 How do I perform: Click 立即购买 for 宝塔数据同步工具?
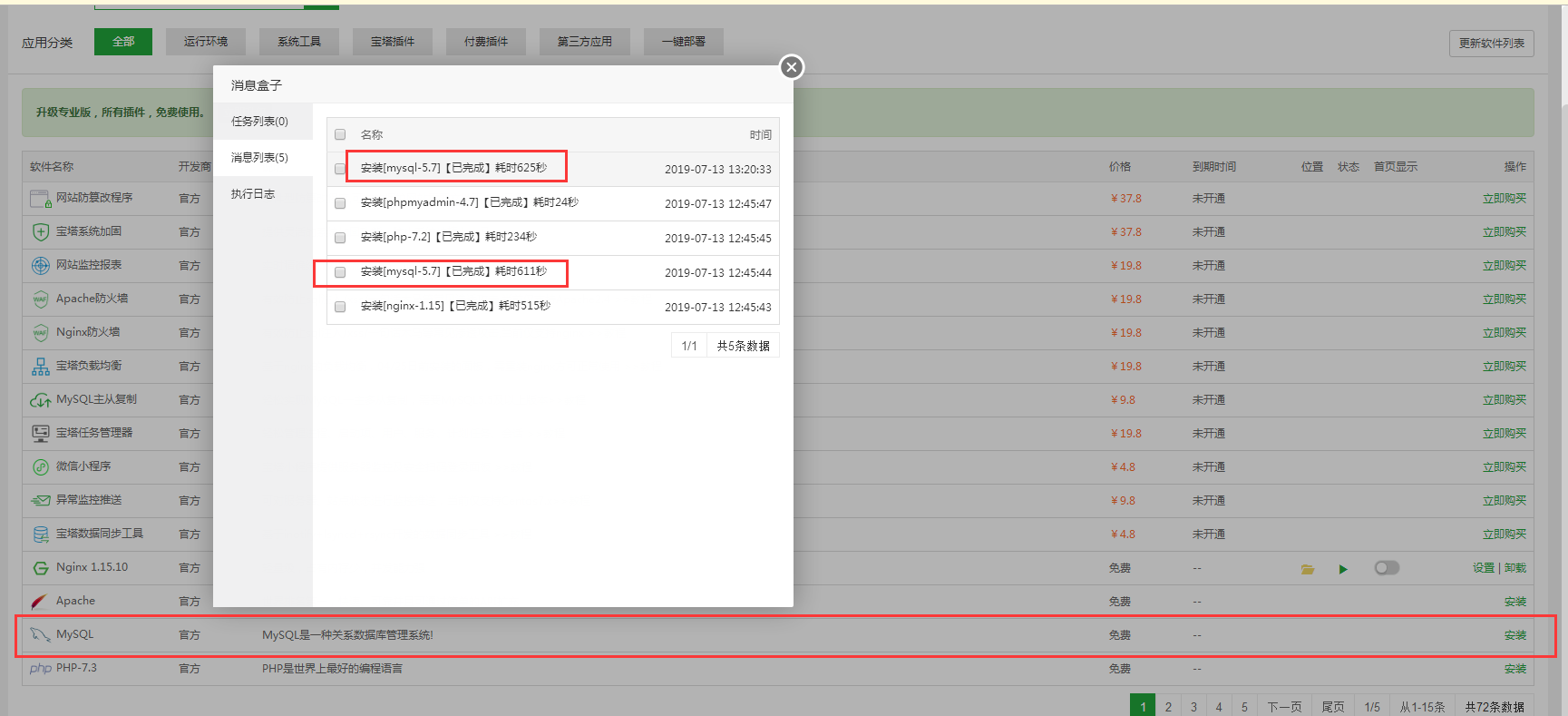1505,535
